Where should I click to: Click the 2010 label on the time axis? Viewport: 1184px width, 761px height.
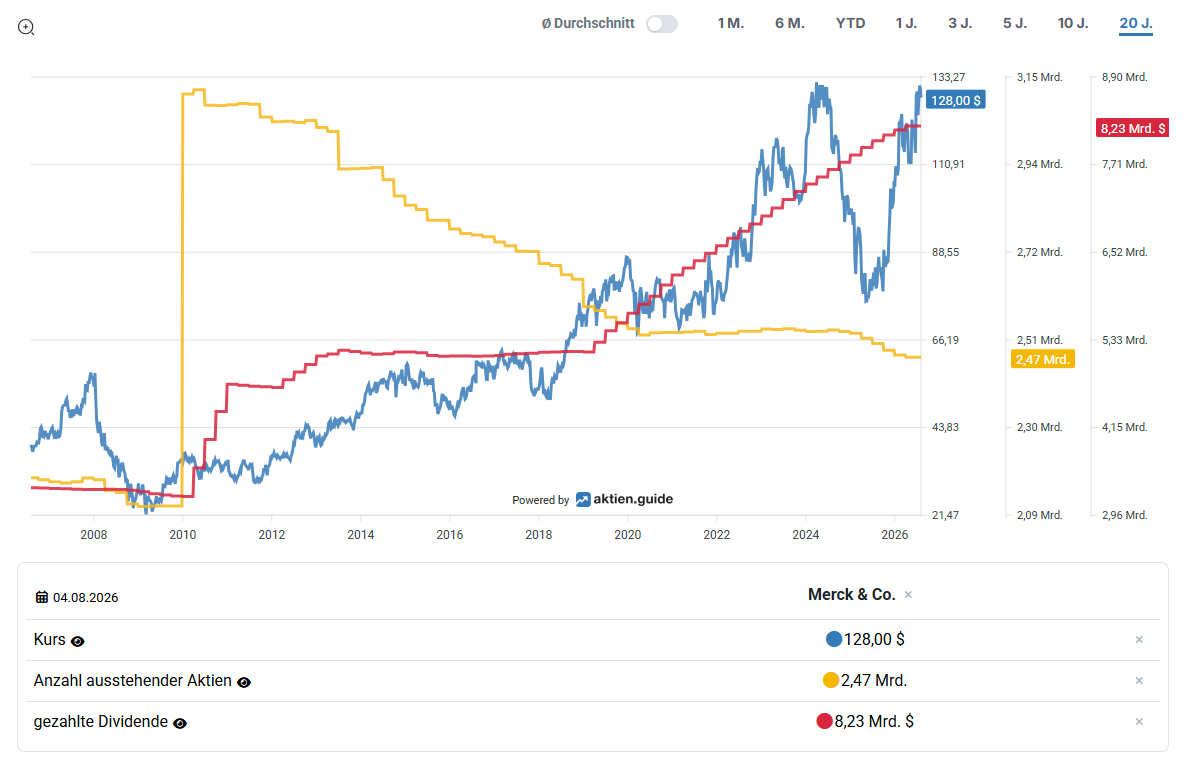point(183,535)
